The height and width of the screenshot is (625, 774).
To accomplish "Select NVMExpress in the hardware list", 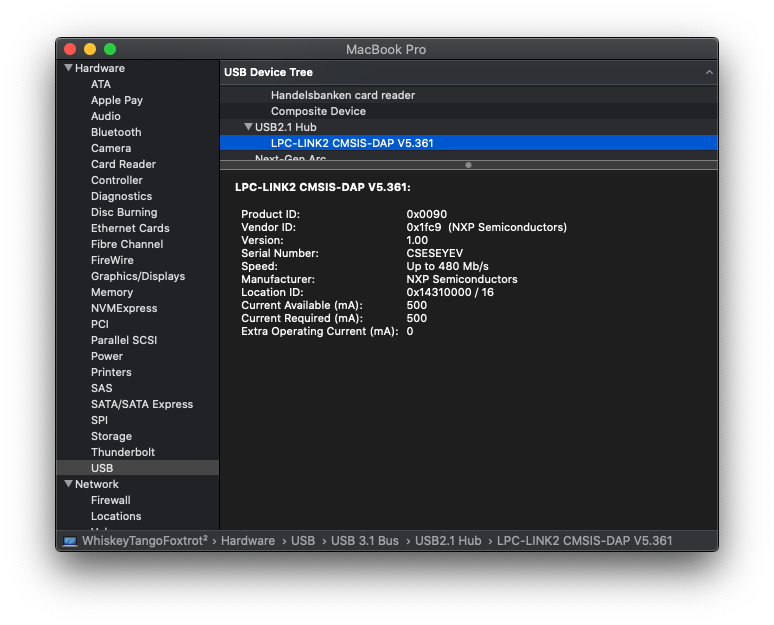I will tap(124, 308).
